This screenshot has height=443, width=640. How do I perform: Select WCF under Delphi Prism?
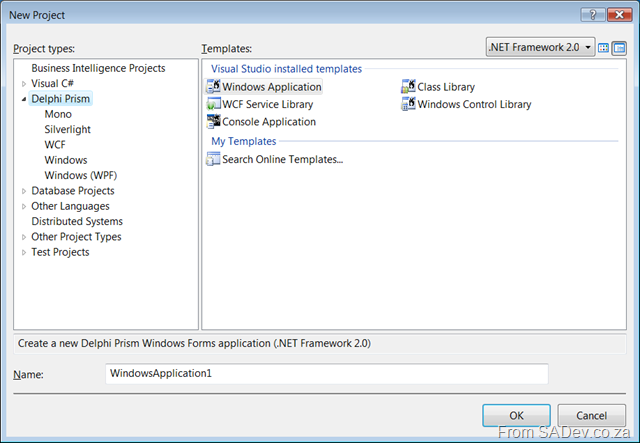(55, 145)
